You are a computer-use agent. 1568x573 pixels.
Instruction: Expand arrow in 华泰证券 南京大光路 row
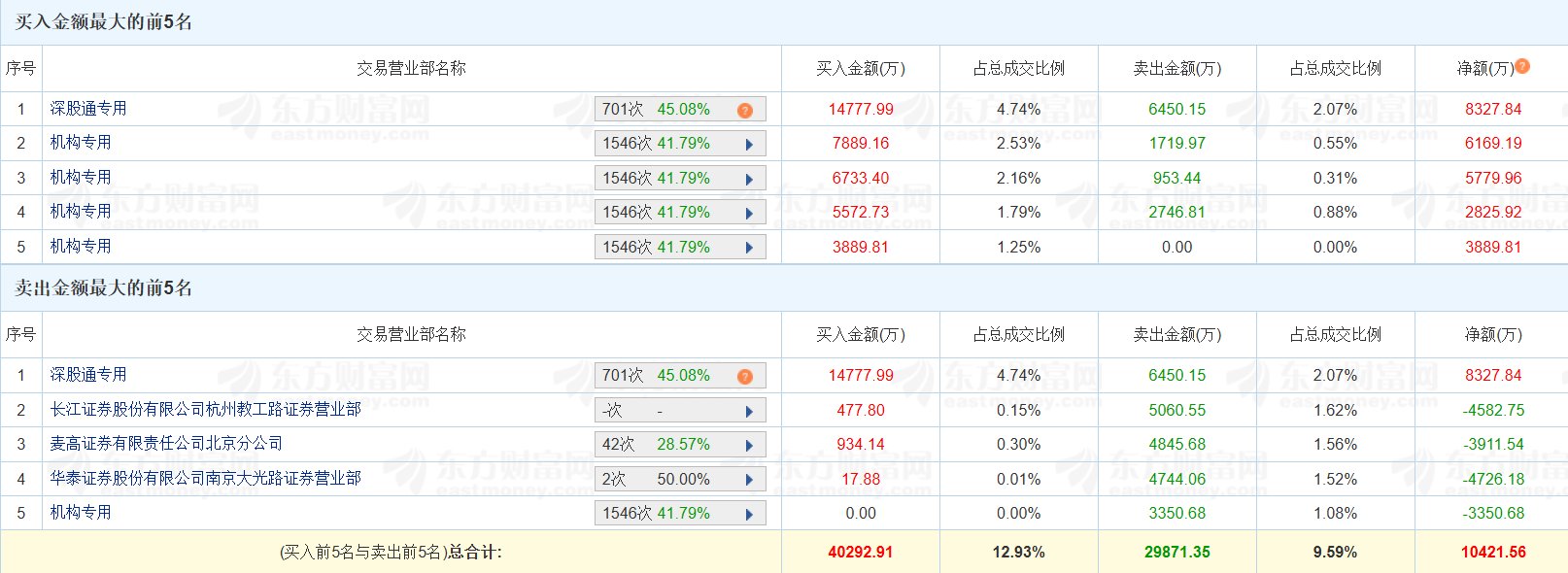[x=749, y=481]
